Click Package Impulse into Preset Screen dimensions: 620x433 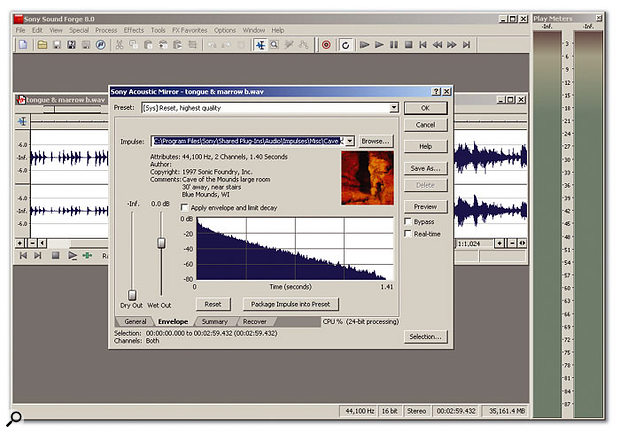click(x=291, y=304)
